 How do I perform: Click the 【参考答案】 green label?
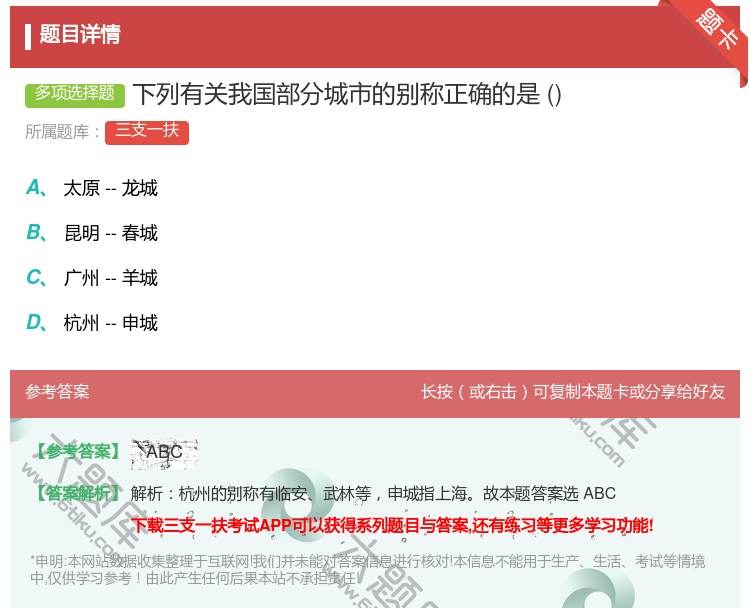coord(77,451)
